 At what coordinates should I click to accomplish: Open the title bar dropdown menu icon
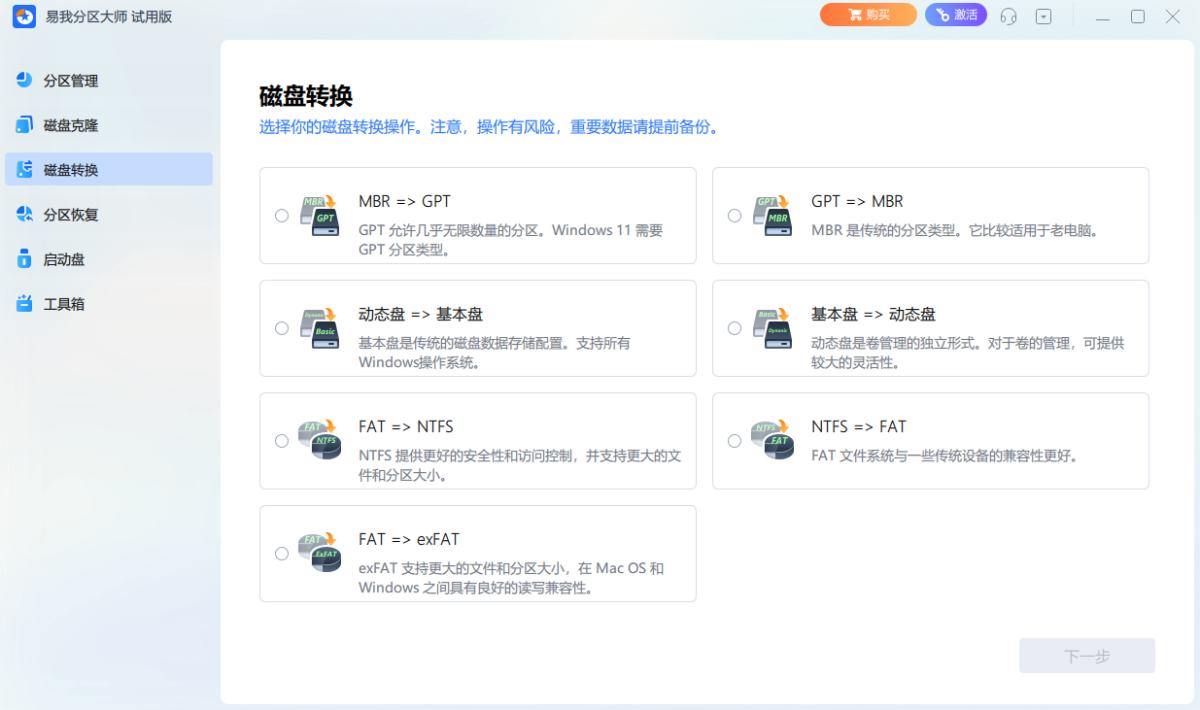coord(1044,16)
